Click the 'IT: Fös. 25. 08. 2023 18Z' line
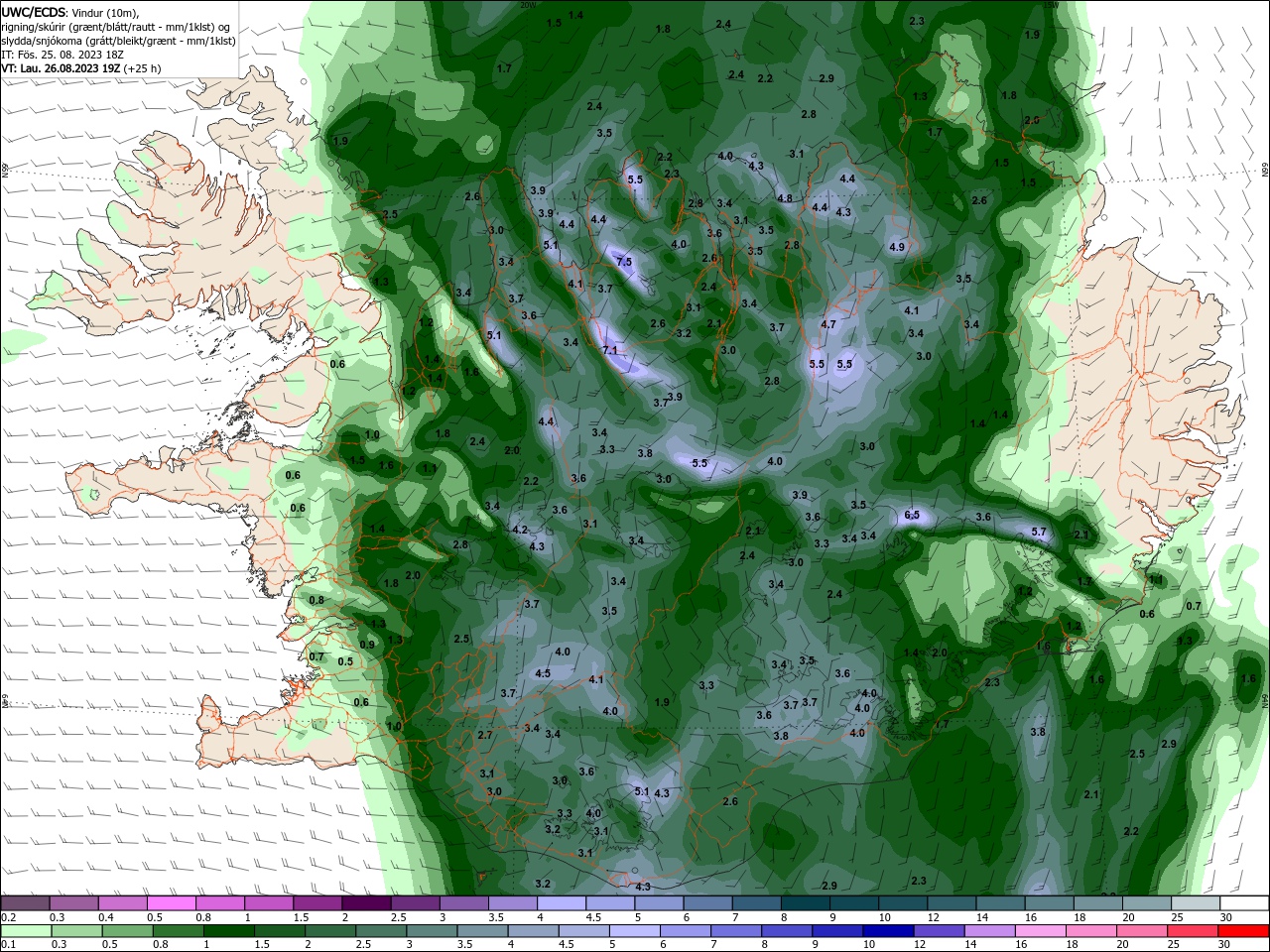 point(61,55)
